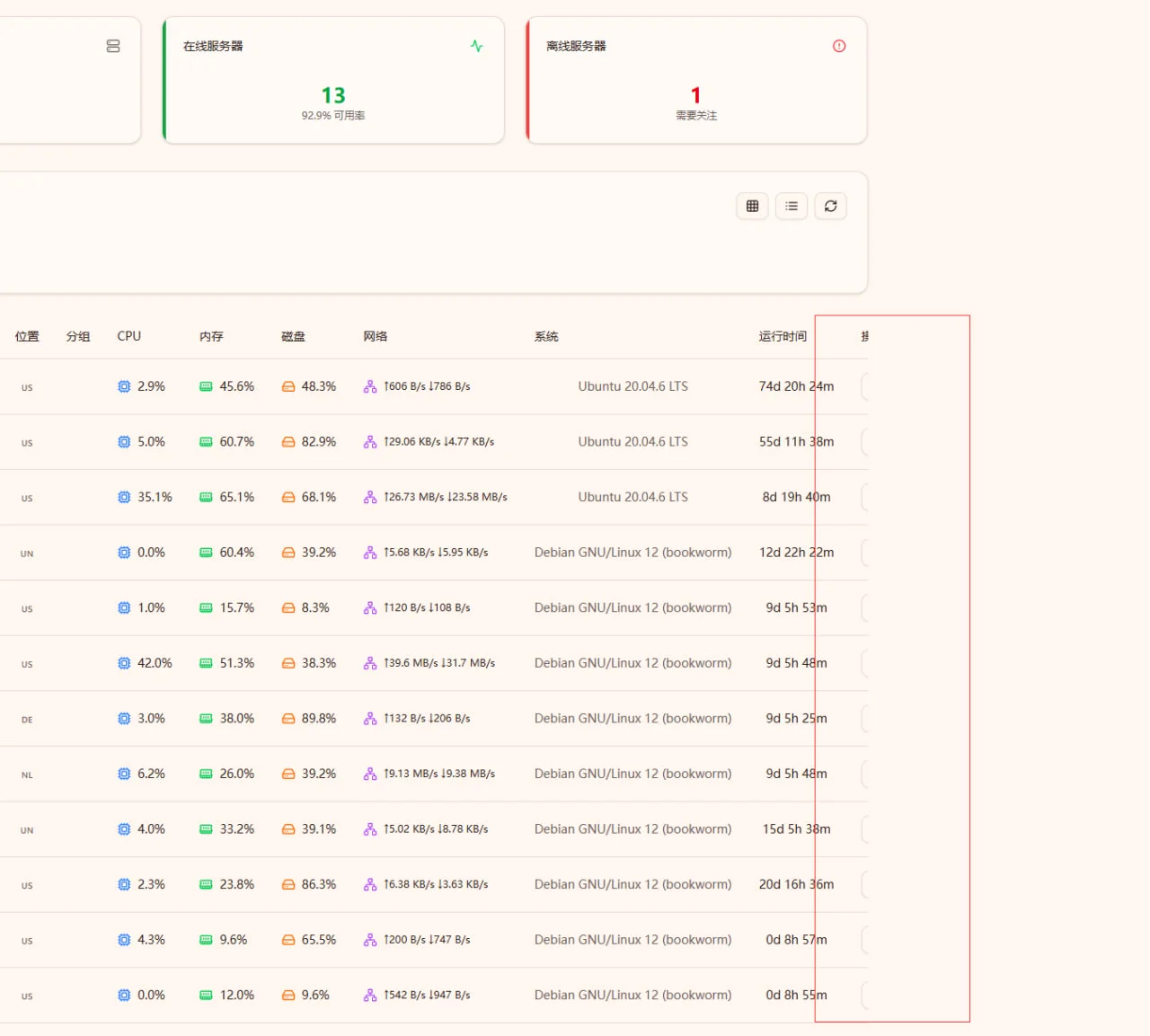Click the 运行时间 column header
1150x1036 pixels.
(x=783, y=336)
